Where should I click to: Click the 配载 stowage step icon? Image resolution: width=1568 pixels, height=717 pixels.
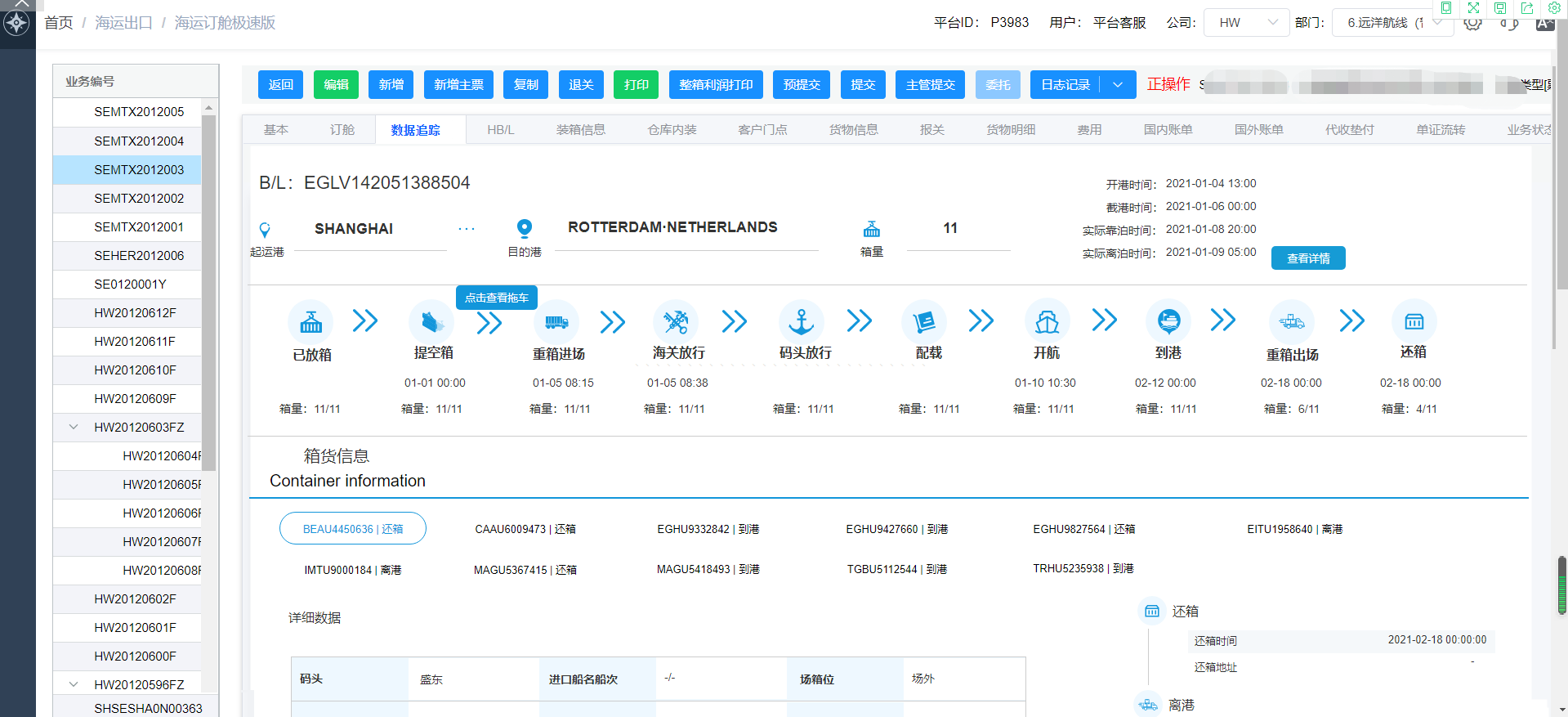[x=924, y=322]
